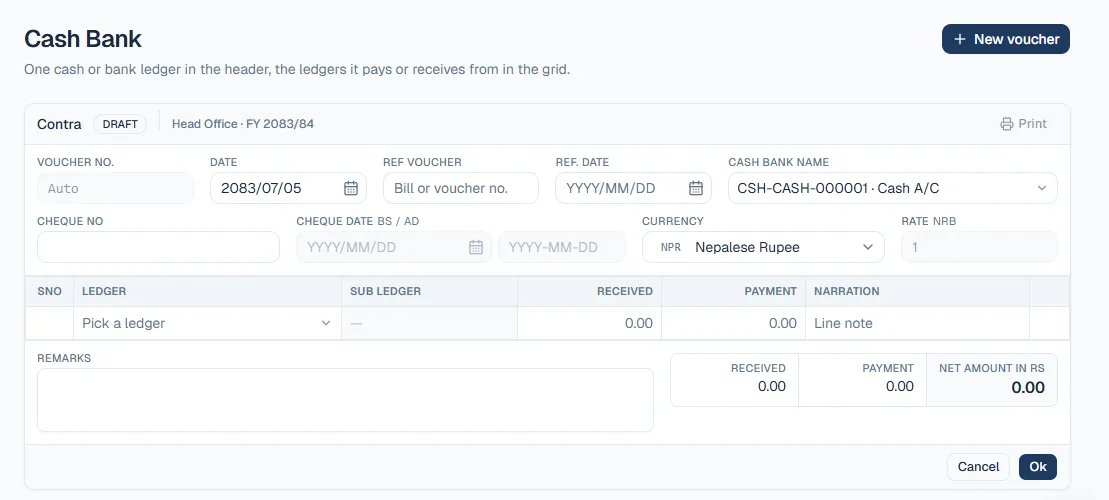Viewport: 1109px width, 500px height.
Task: Click the DRAFT status badge
Action: [120, 124]
